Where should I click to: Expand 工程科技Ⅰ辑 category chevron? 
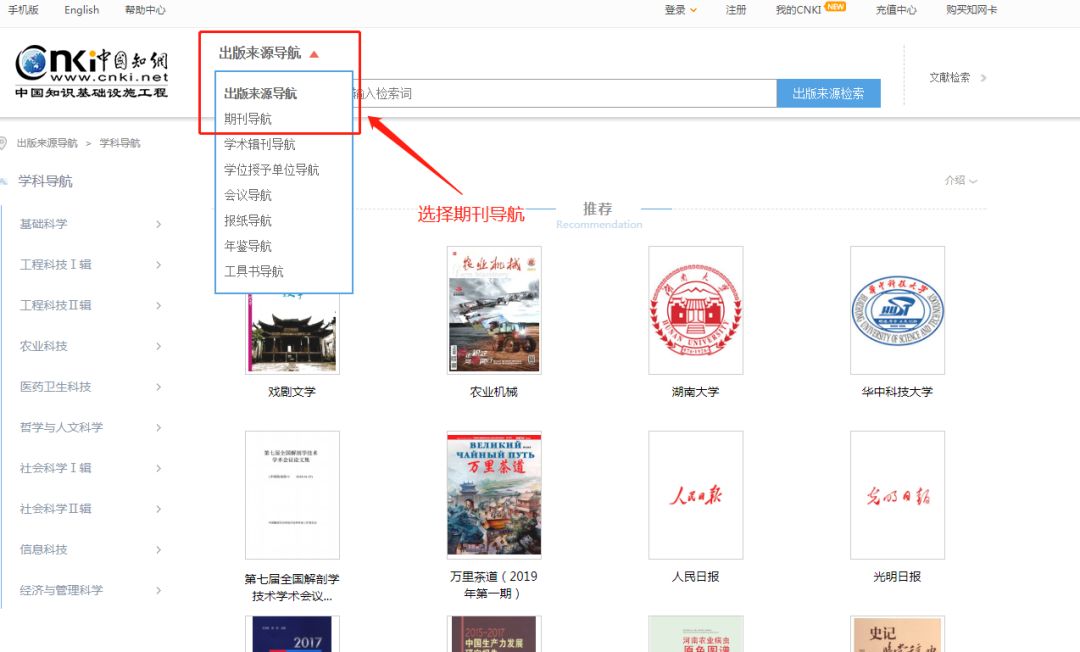158,265
